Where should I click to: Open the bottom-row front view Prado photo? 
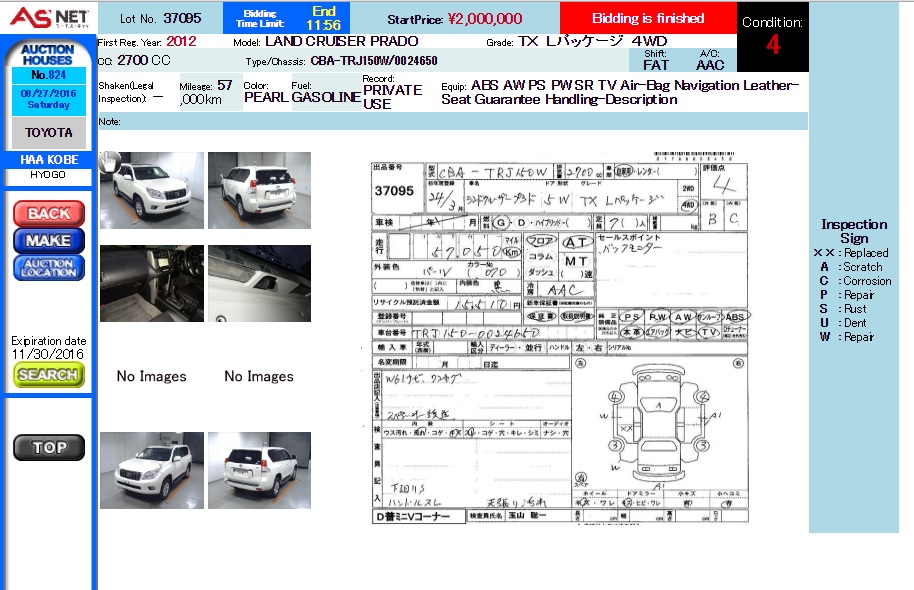(x=152, y=470)
